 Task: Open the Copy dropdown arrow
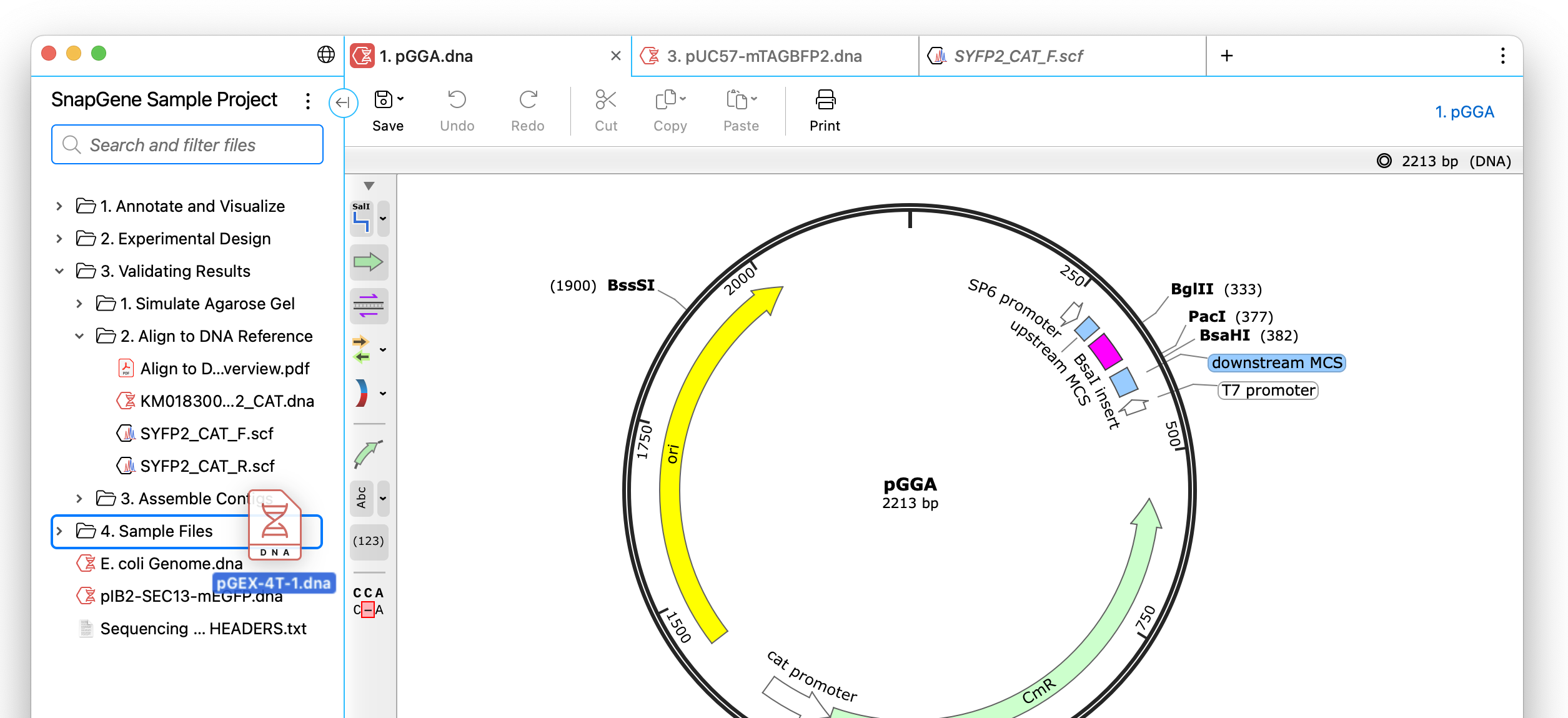pyautogui.click(x=683, y=99)
